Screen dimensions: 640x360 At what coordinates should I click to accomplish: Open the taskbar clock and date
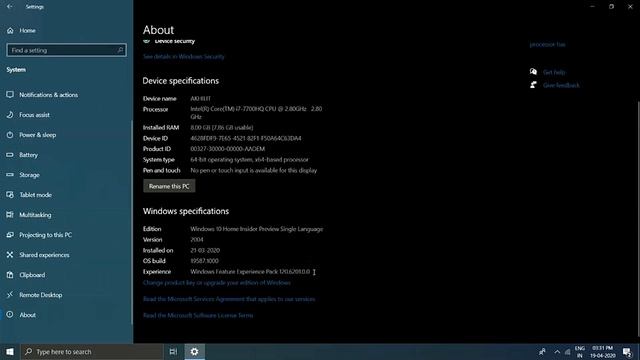coord(602,351)
